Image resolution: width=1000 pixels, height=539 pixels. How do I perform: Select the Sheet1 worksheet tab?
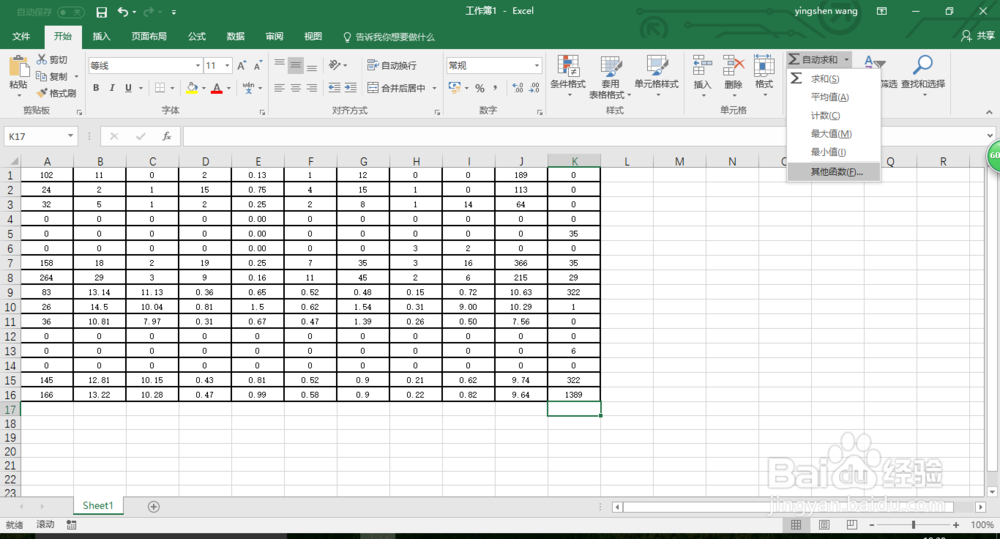[x=98, y=506]
